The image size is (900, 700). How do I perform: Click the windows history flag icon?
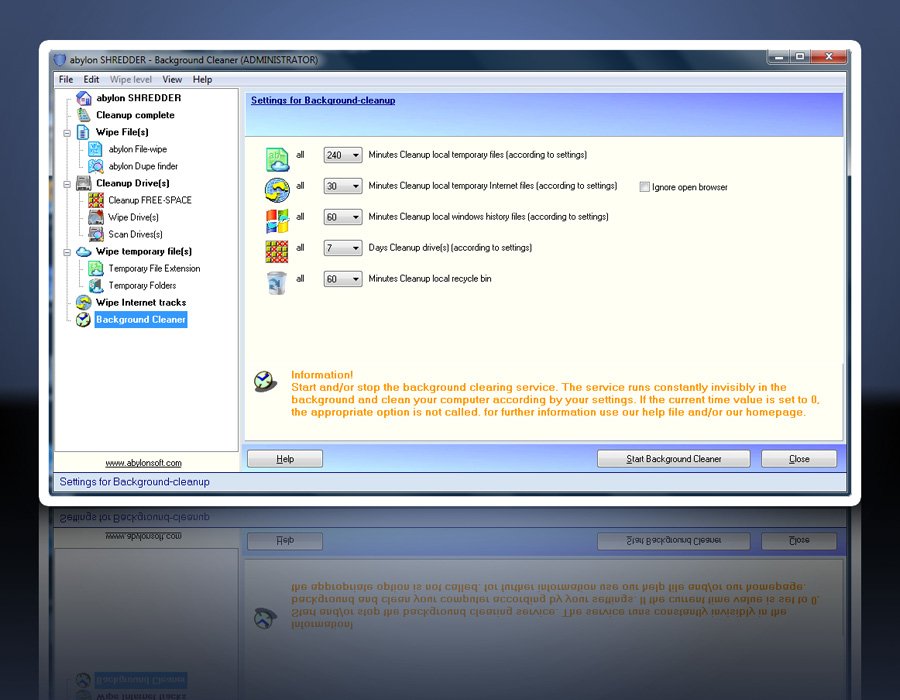(277, 221)
